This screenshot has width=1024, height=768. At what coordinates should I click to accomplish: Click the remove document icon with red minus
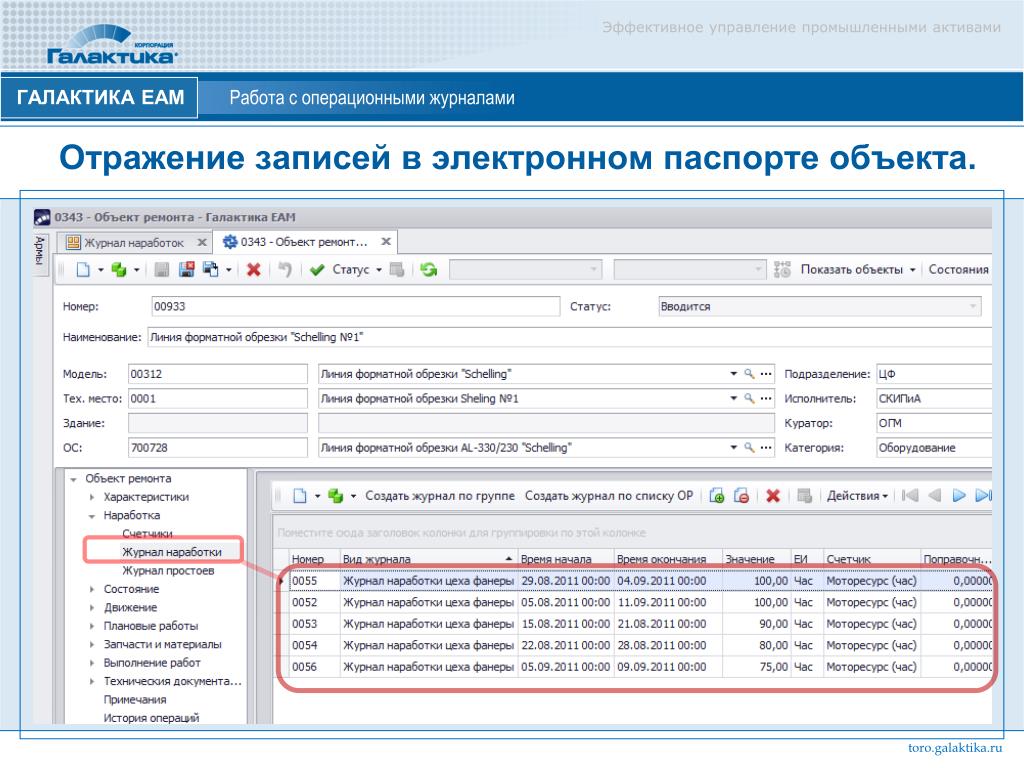pos(741,496)
